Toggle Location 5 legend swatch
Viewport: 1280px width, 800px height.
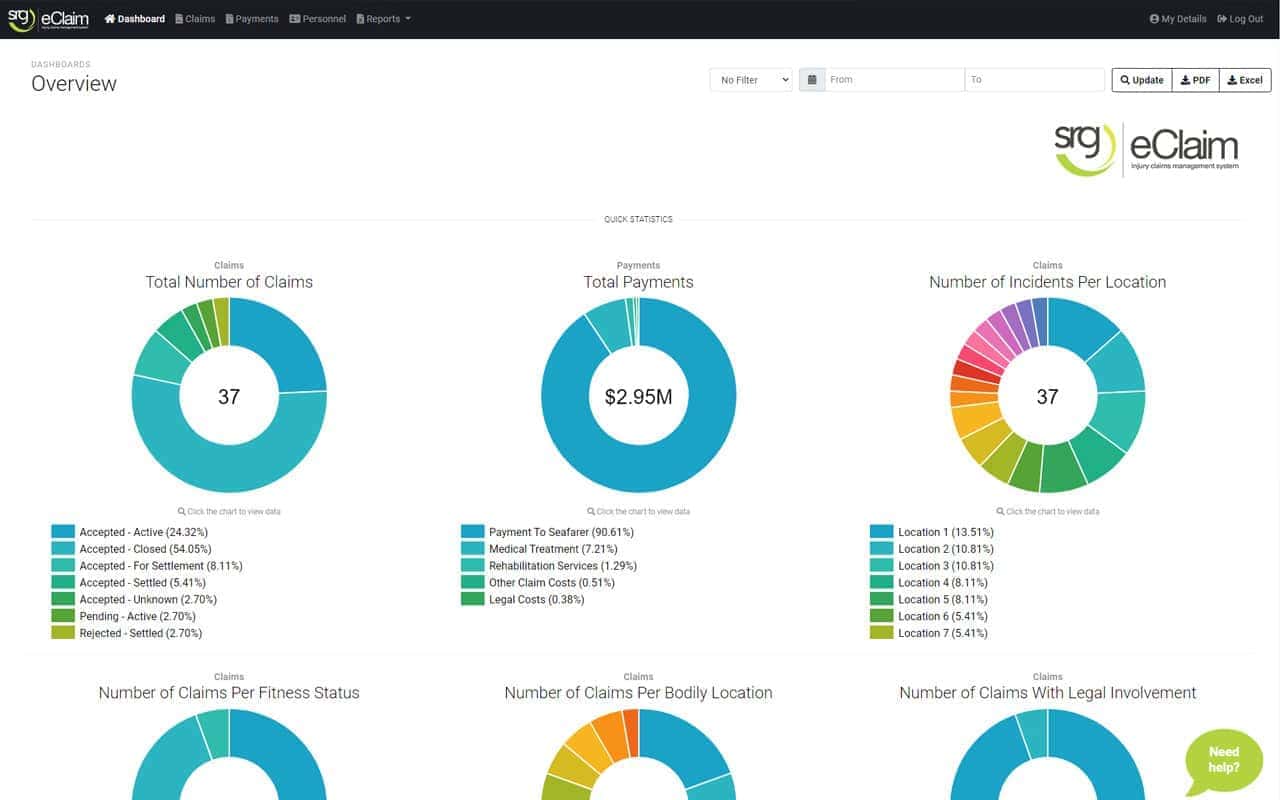coord(881,600)
